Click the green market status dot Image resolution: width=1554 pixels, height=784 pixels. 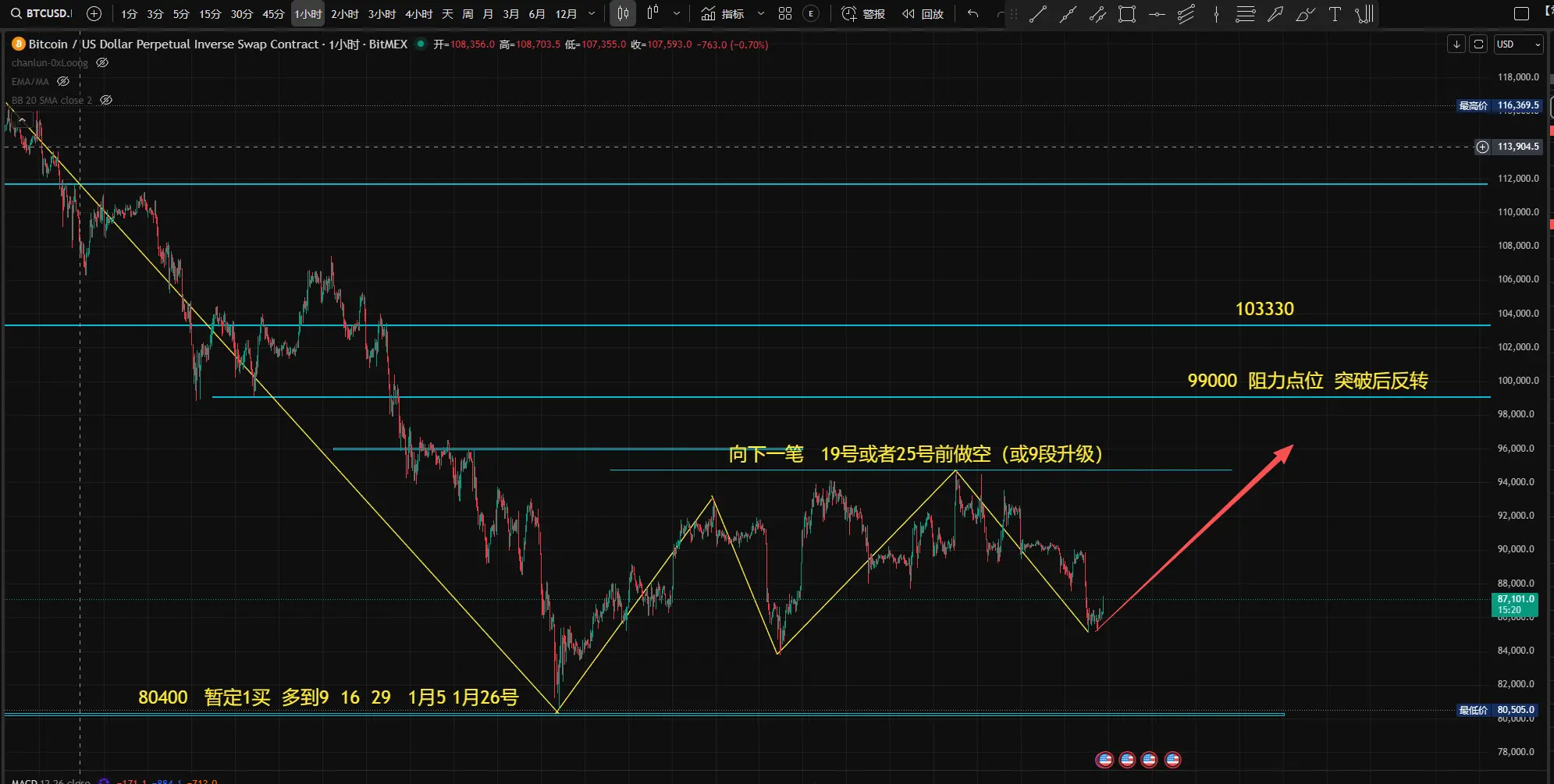(x=421, y=44)
